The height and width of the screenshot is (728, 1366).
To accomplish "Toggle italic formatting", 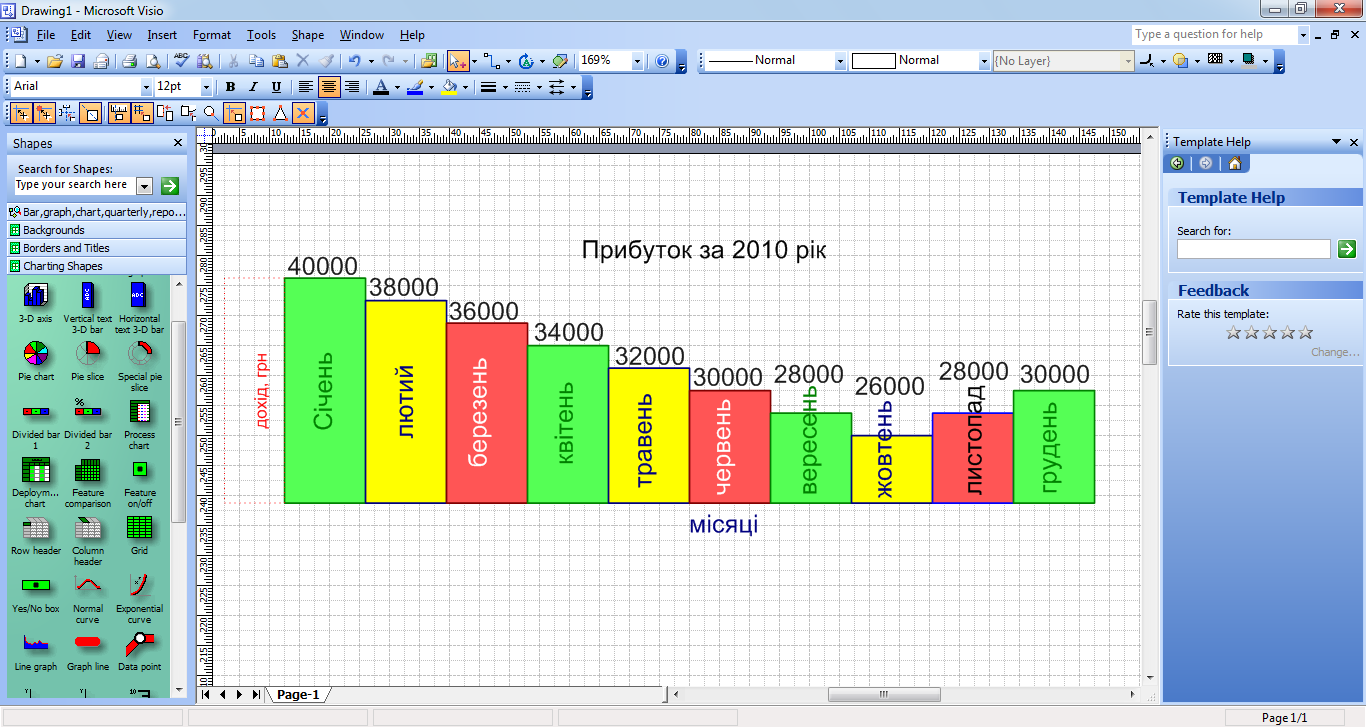I will click(253, 87).
